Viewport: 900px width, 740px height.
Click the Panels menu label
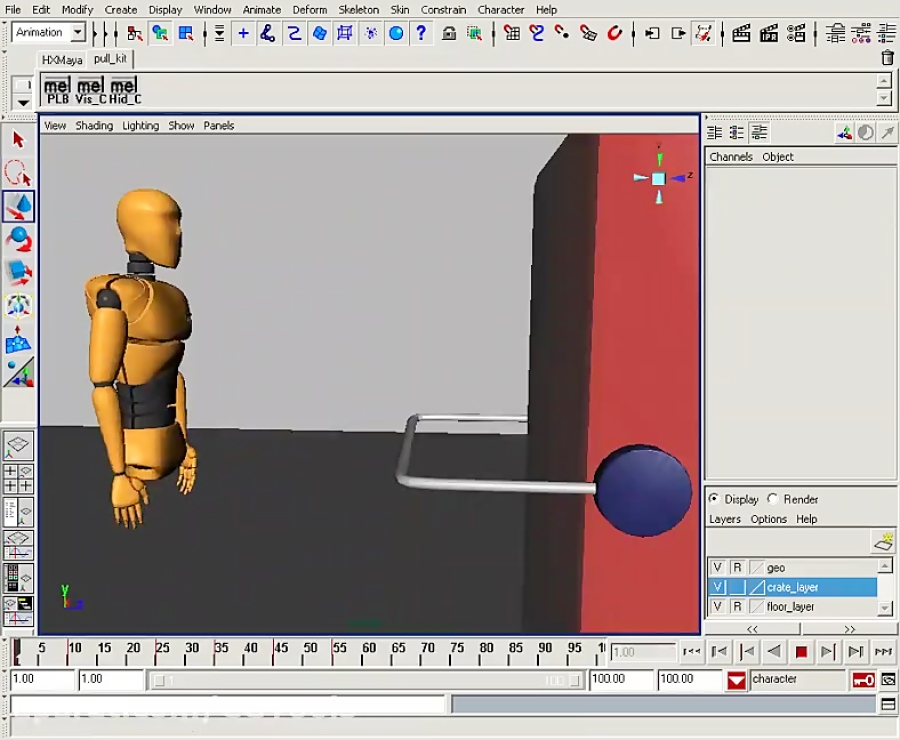(218, 125)
